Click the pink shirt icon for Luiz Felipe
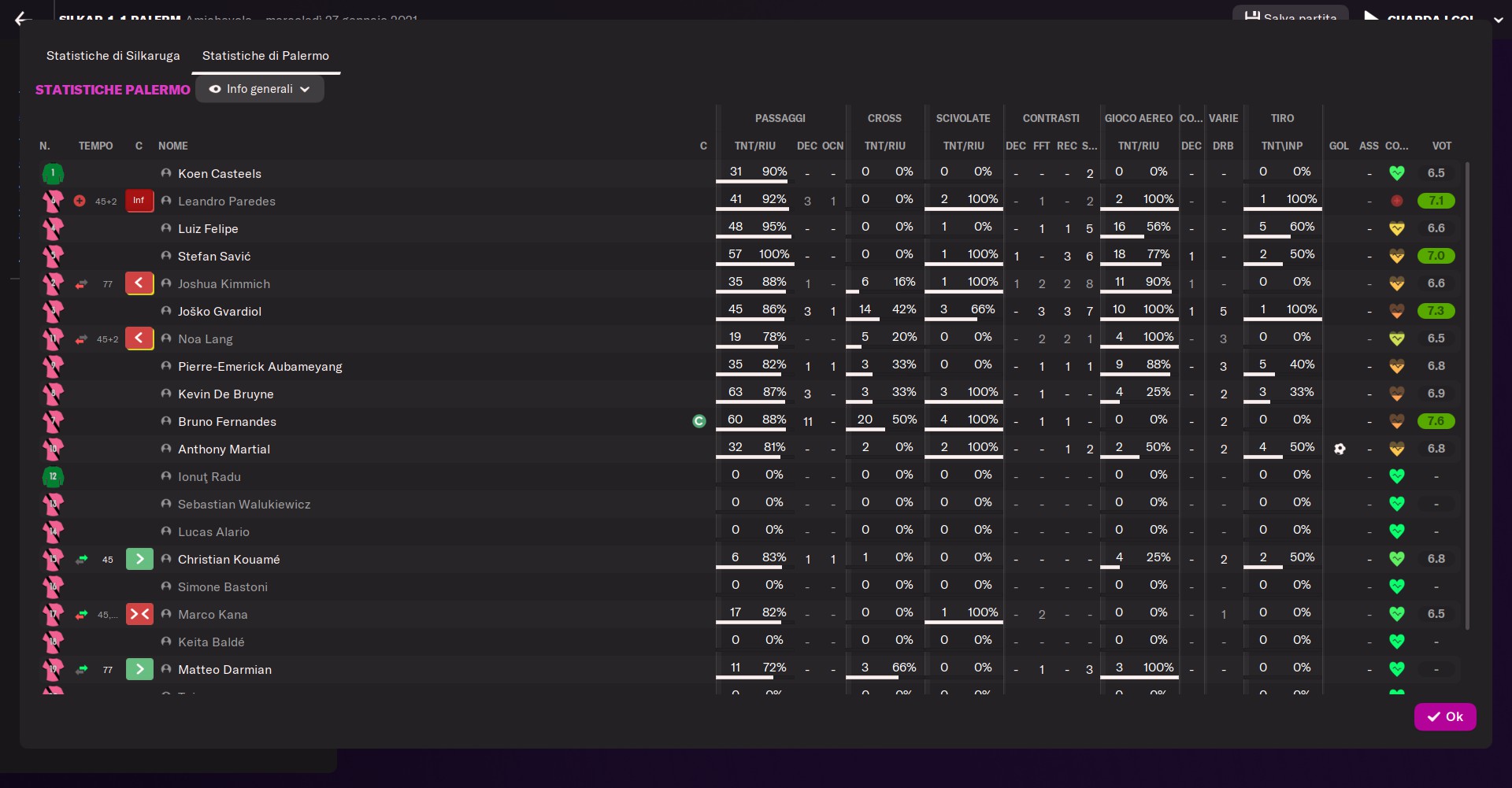1512x788 pixels. [53, 228]
